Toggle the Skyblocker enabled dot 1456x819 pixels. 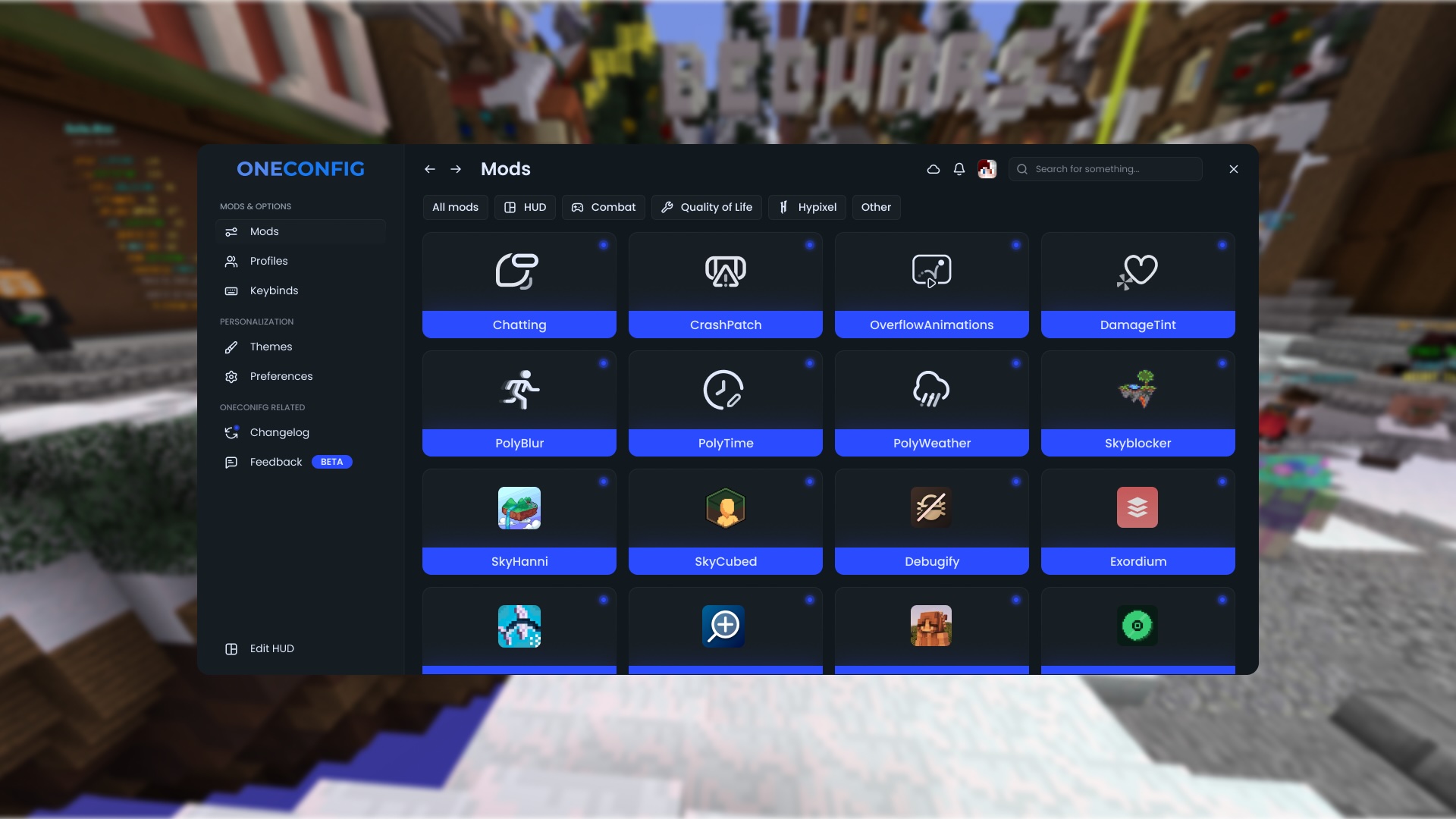pos(1222,363)
